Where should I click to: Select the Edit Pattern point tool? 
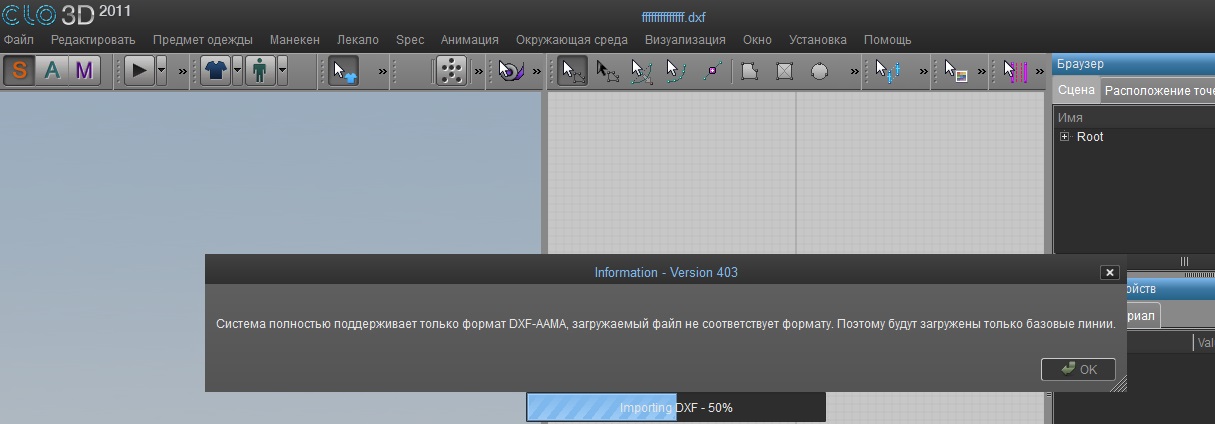click(x=607, y=71)
